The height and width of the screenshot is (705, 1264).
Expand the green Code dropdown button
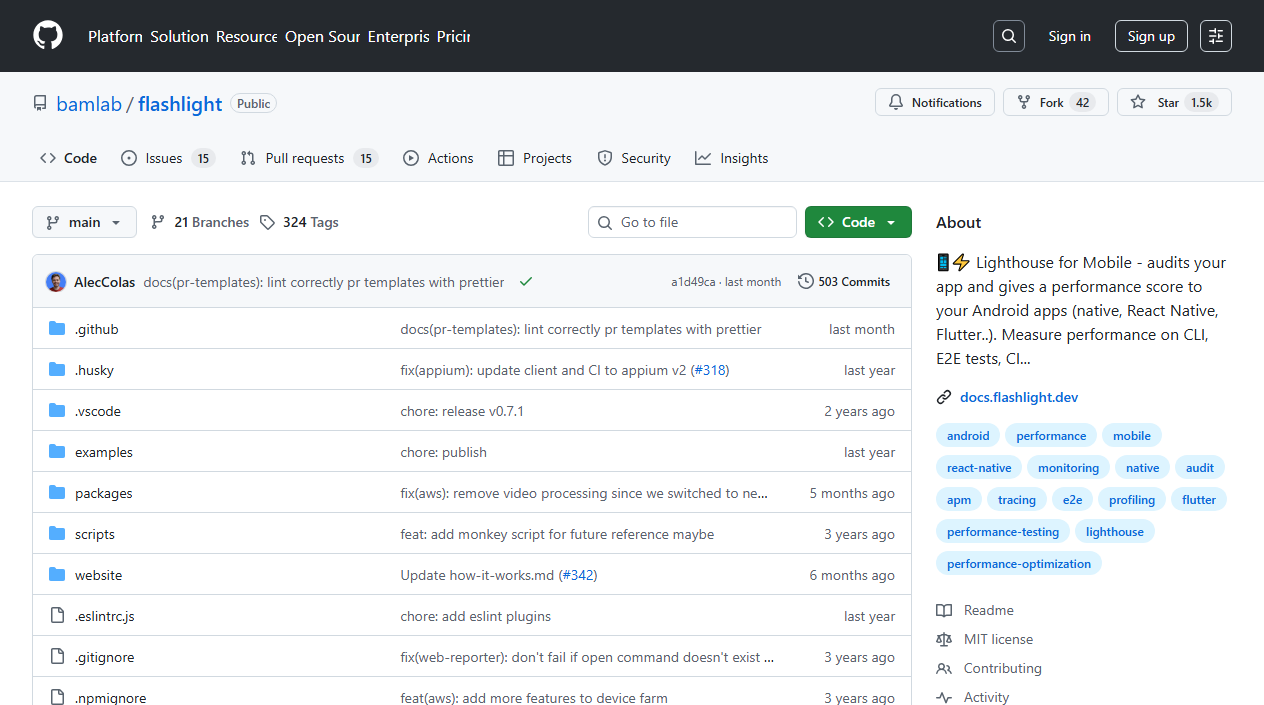point(858,222)
